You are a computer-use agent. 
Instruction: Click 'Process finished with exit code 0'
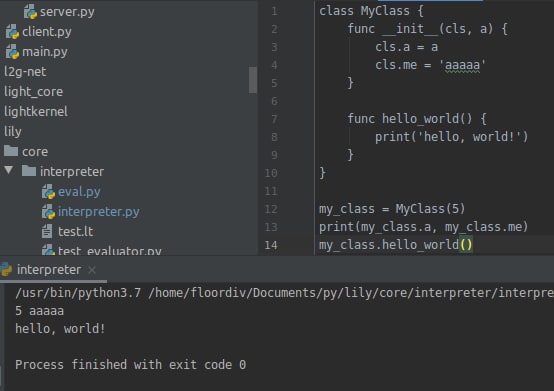pos(130,365)
